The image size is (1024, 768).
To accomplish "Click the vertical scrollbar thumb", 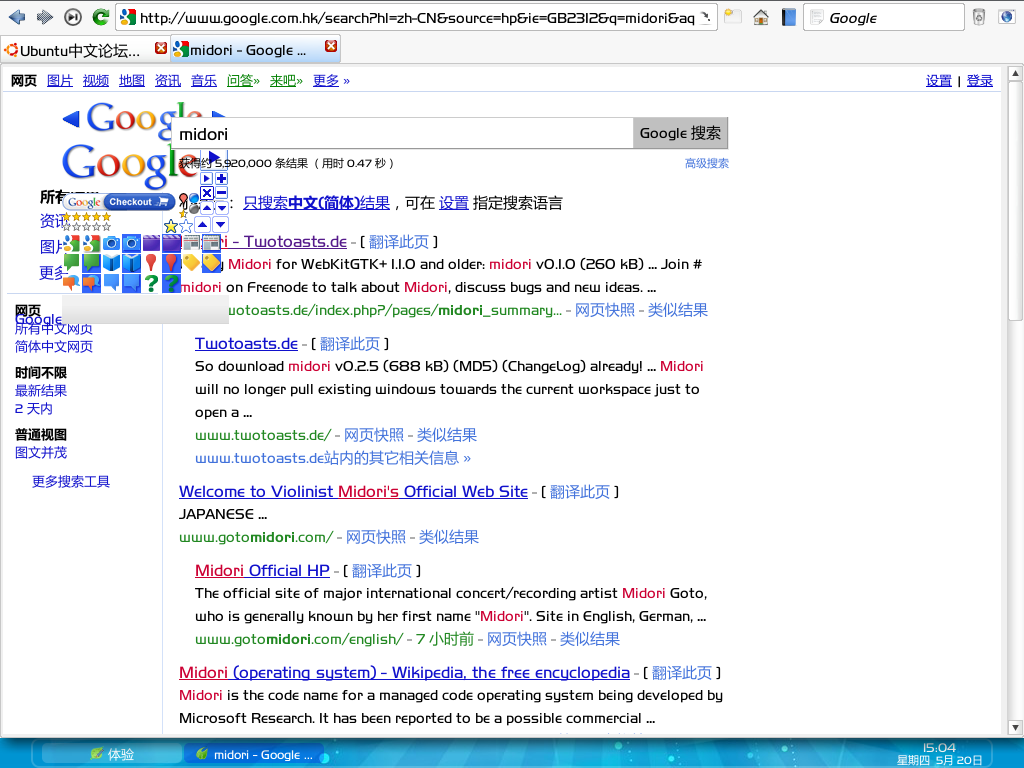I will pos(1015,200).
